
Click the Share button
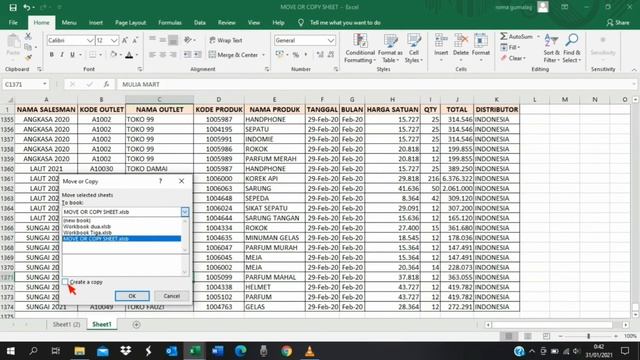(618, 23)
